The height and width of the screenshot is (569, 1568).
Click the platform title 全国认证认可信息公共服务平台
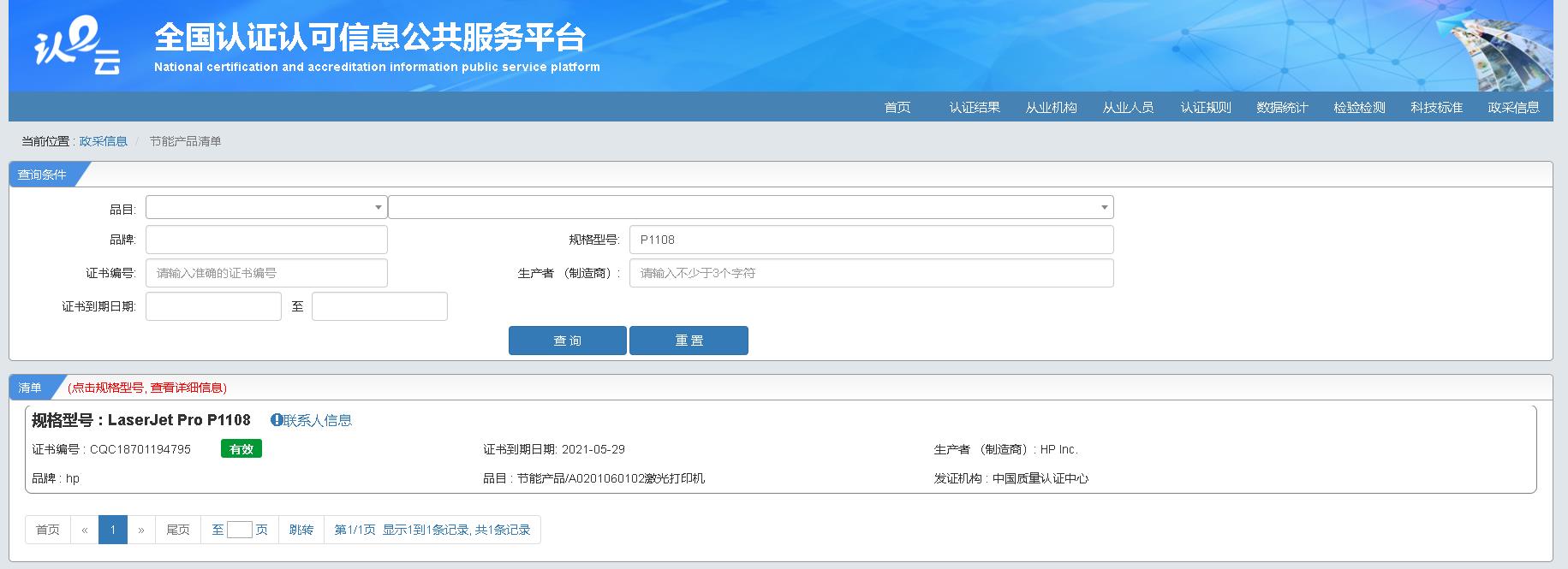[x=370, y=38]
